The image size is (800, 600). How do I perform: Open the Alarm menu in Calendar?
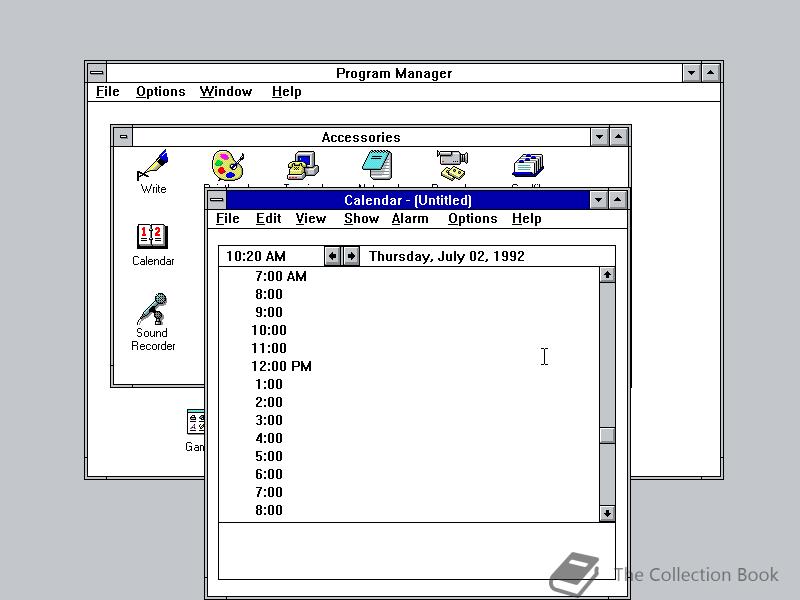pyautogui.click(x=410, y=218)
